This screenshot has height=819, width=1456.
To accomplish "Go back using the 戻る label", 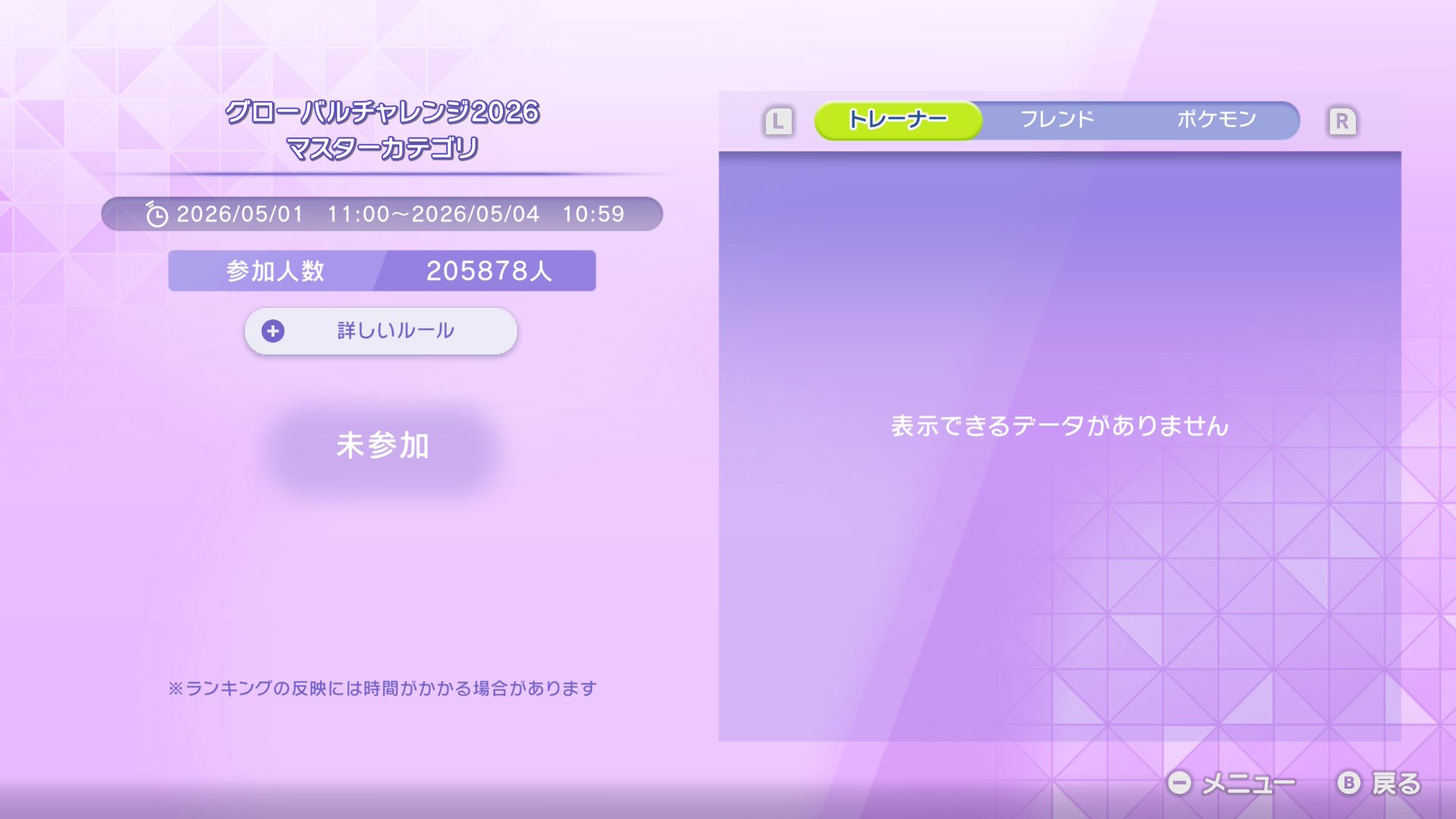I will [1396, 783].
